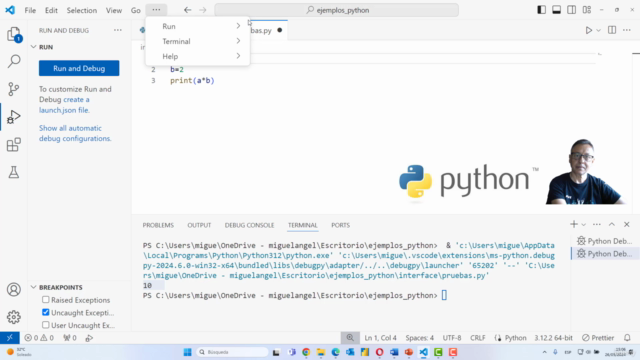Screen dimensions: 640x360
Task: Click the debug launch icon in status bar
Action: [89, 338]
